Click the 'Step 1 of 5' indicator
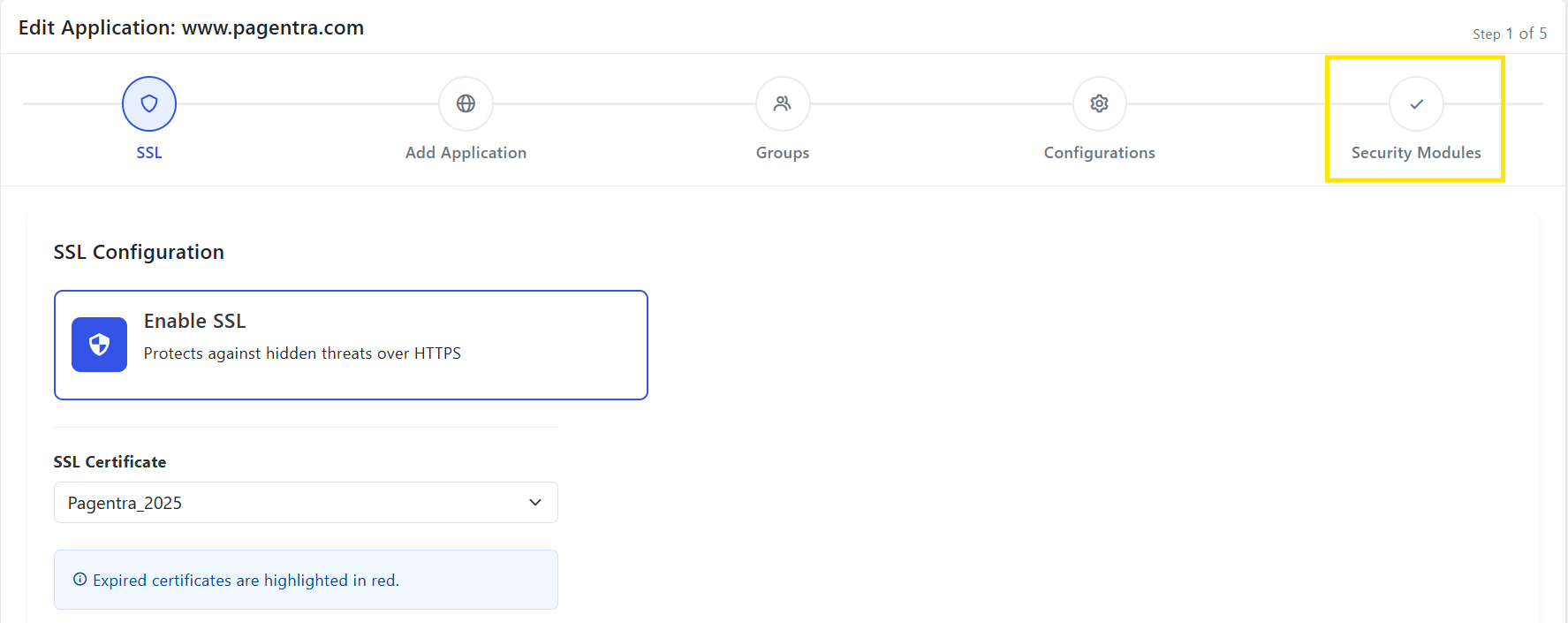This screenshot has height=623, width=1568. [1509, 34]
